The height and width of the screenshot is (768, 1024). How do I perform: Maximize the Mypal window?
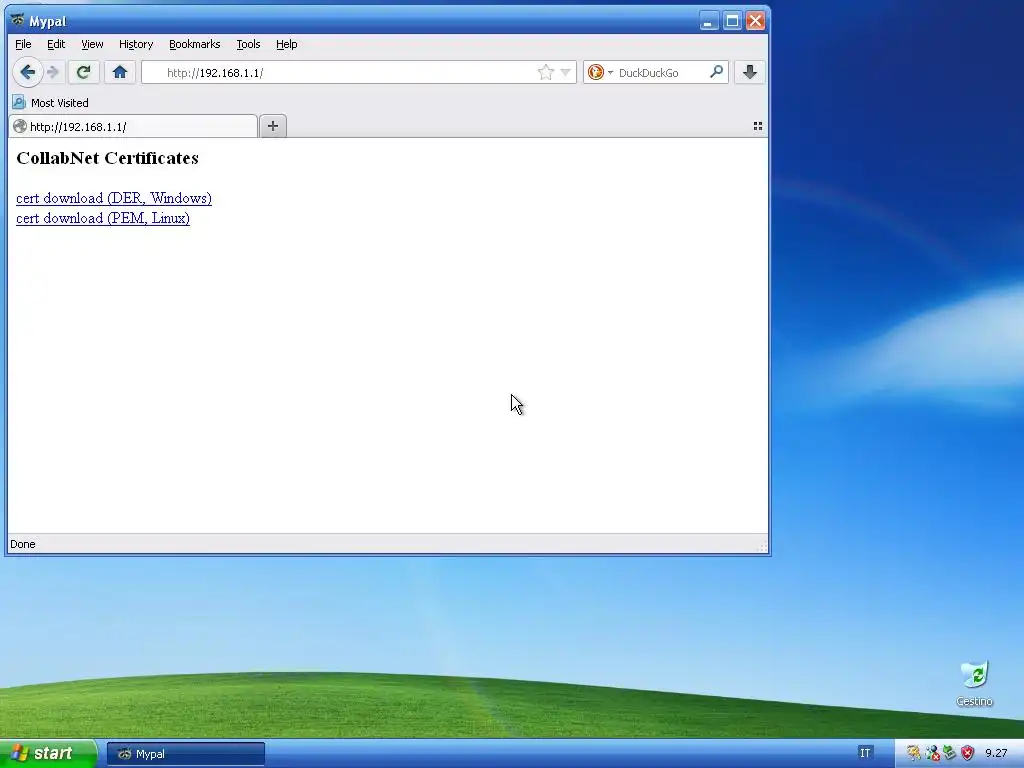(733, 21)
